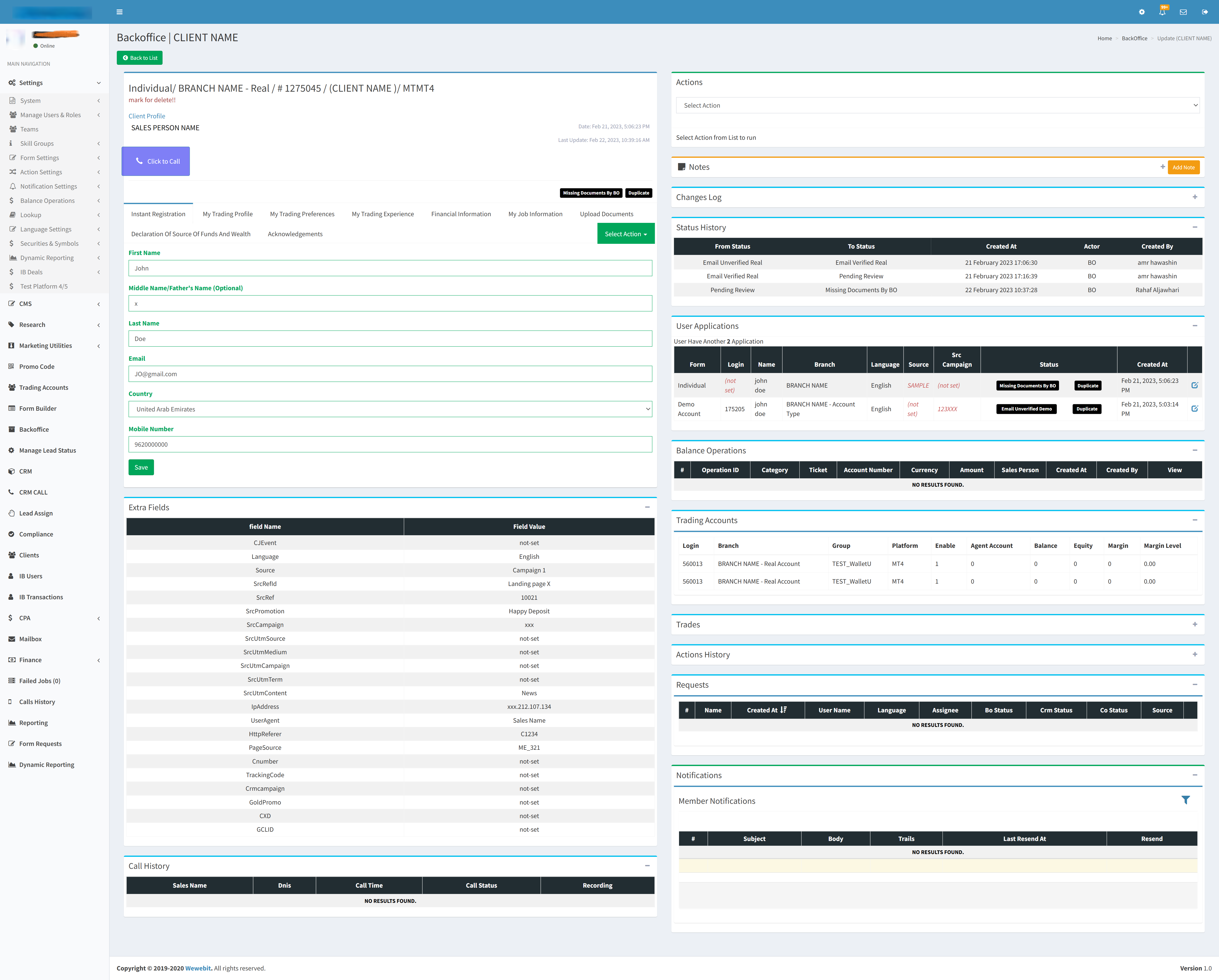
Task: Open the notifications bell icon
Action: 1163,11
